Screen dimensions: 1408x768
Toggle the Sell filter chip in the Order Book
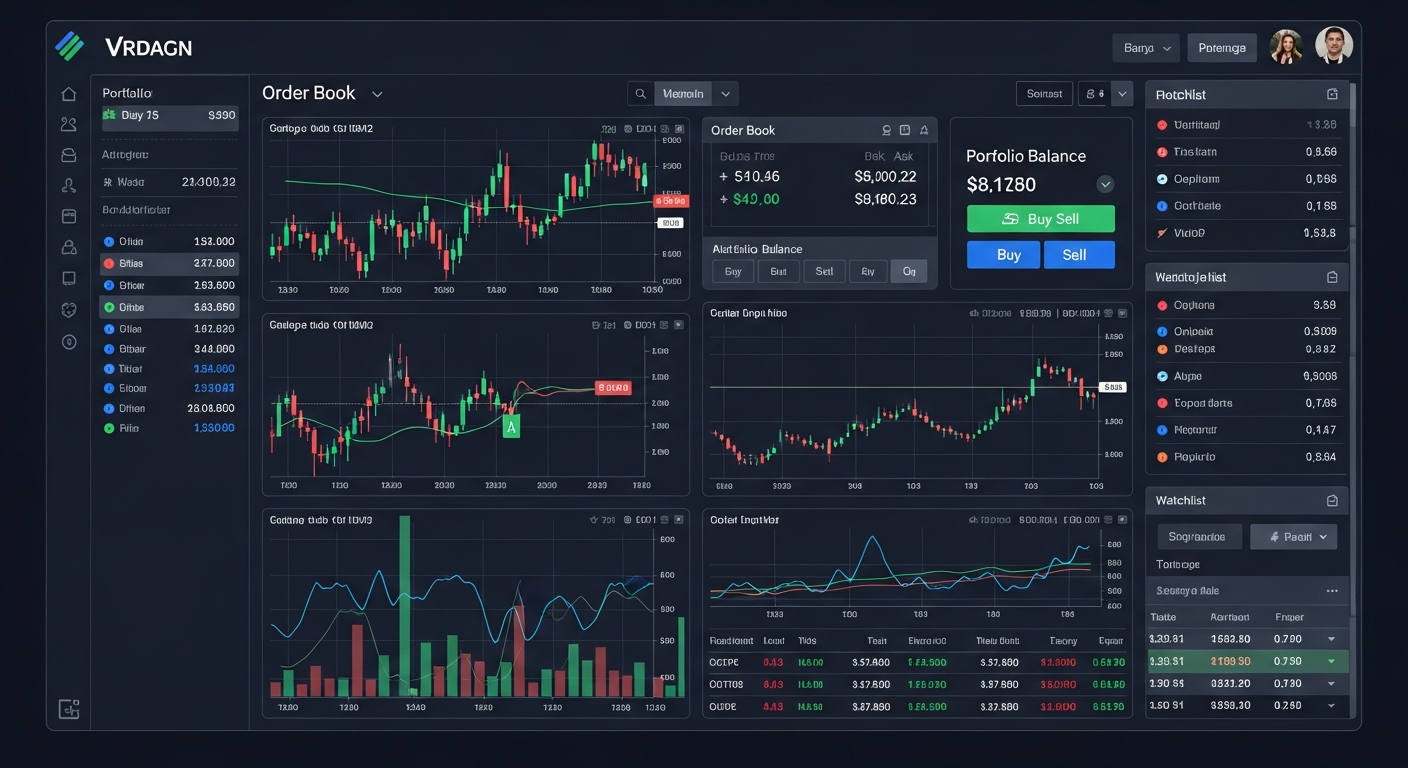(x=824, y=271)
